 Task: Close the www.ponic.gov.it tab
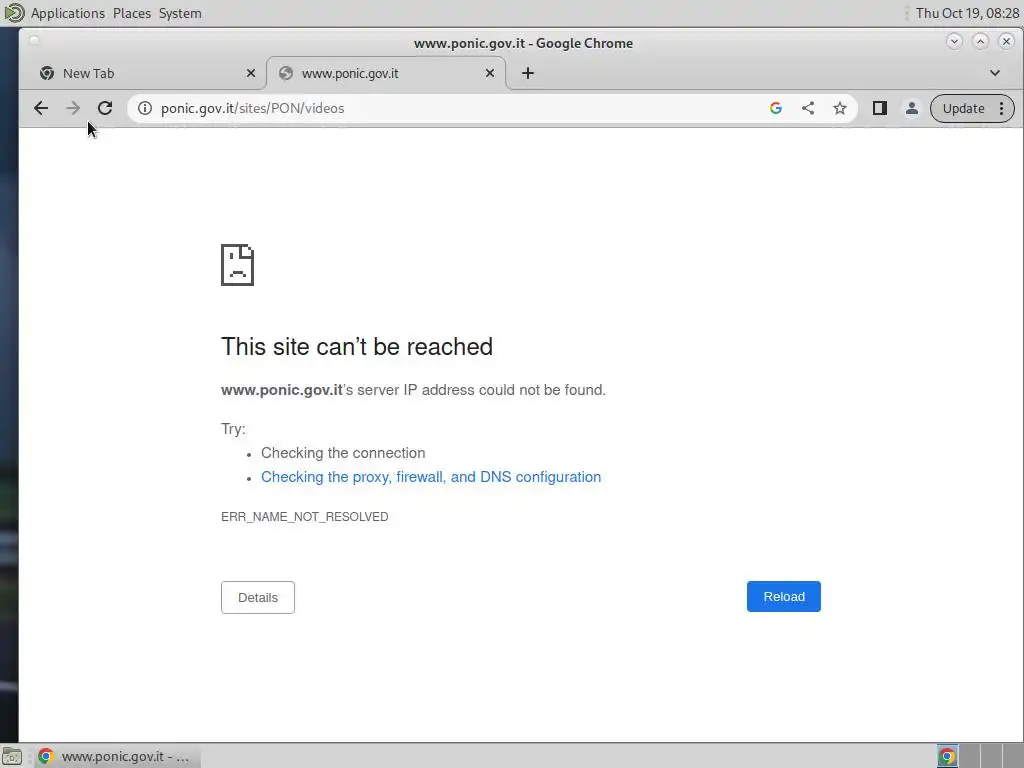(x=490, y=73)
